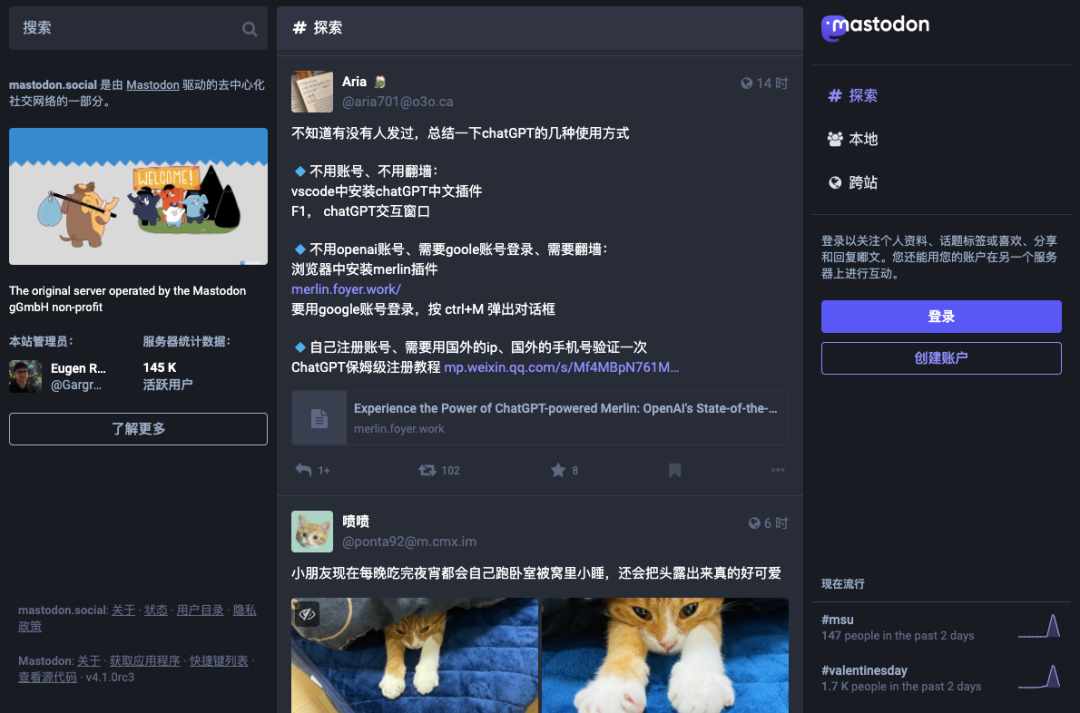
Task: Click the 关于 link after mastodon.social
Action: tap(123, 610)
